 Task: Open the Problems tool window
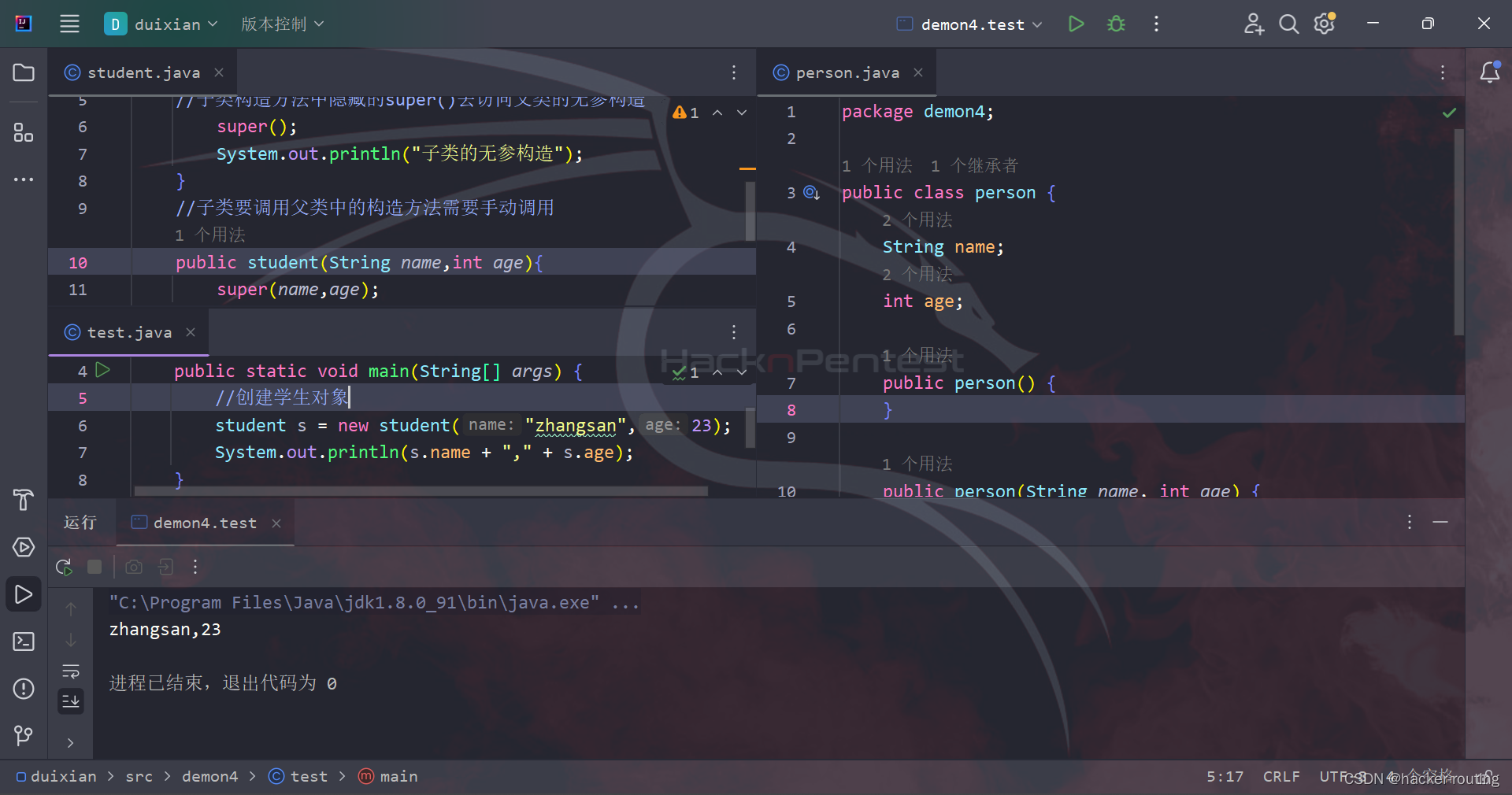click(x=23, y=689)
